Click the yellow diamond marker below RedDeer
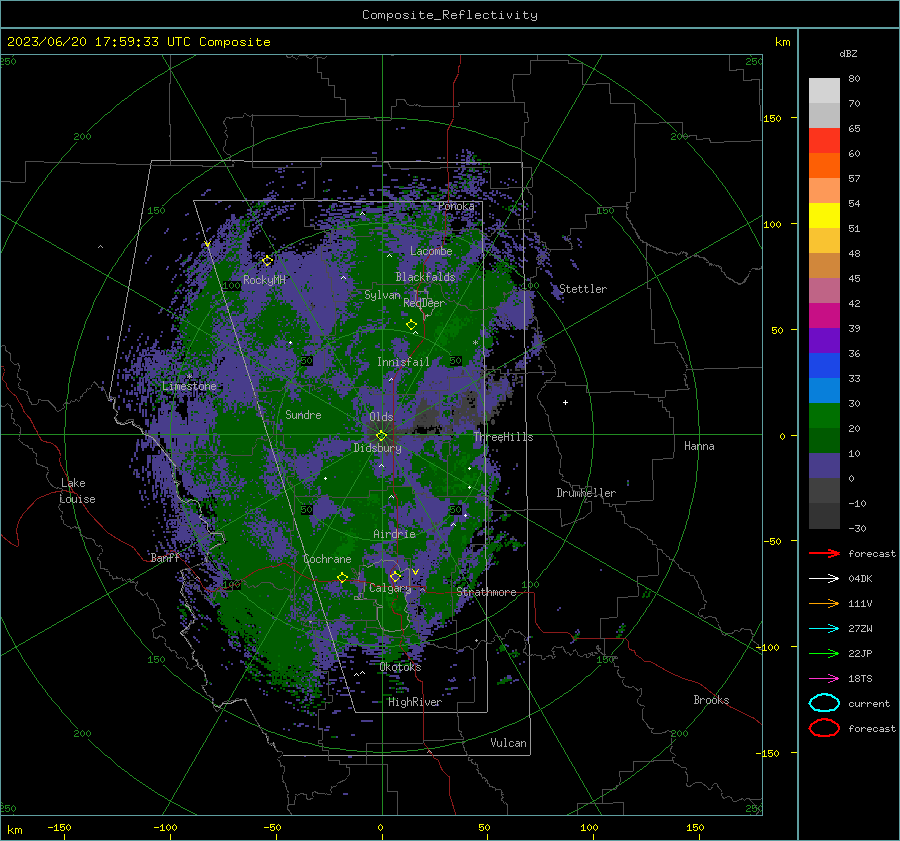The image size is (900, 841). (x=412, y=325)
